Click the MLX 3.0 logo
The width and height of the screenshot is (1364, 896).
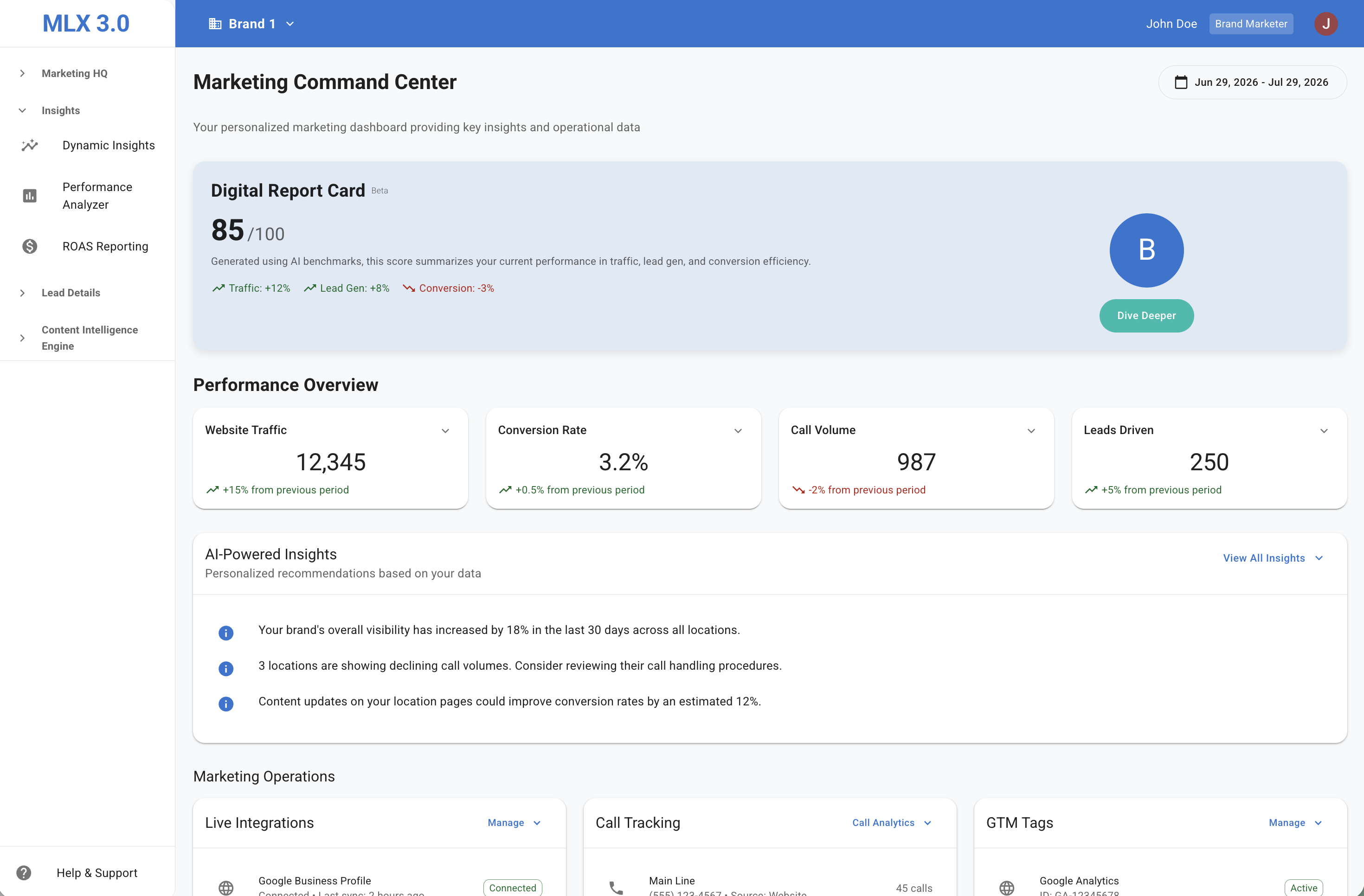tap(86, 24)
